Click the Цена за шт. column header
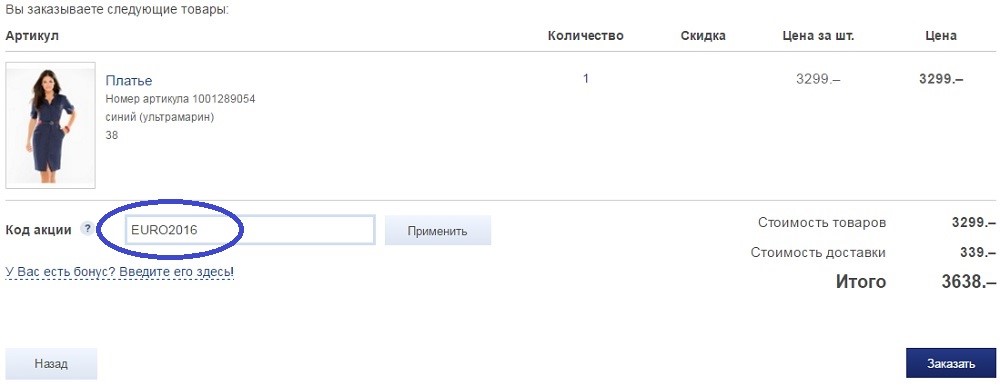Image resolution: width=1000 pixels, height=386 pixels. pyautogui.click(x=818, y=36)
